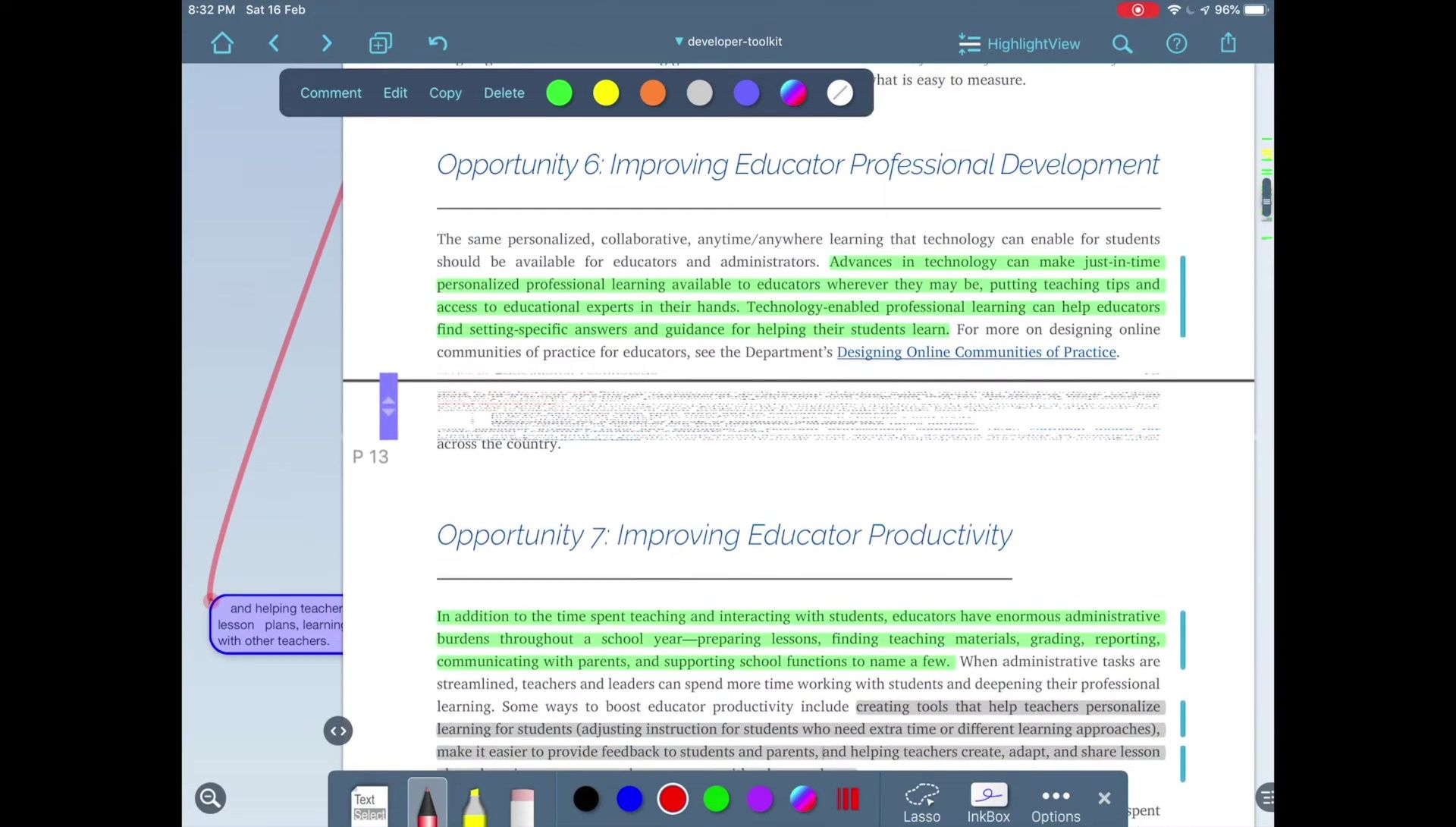Choose black pen color
1456x827 pixels.
[x=586, y=798]
